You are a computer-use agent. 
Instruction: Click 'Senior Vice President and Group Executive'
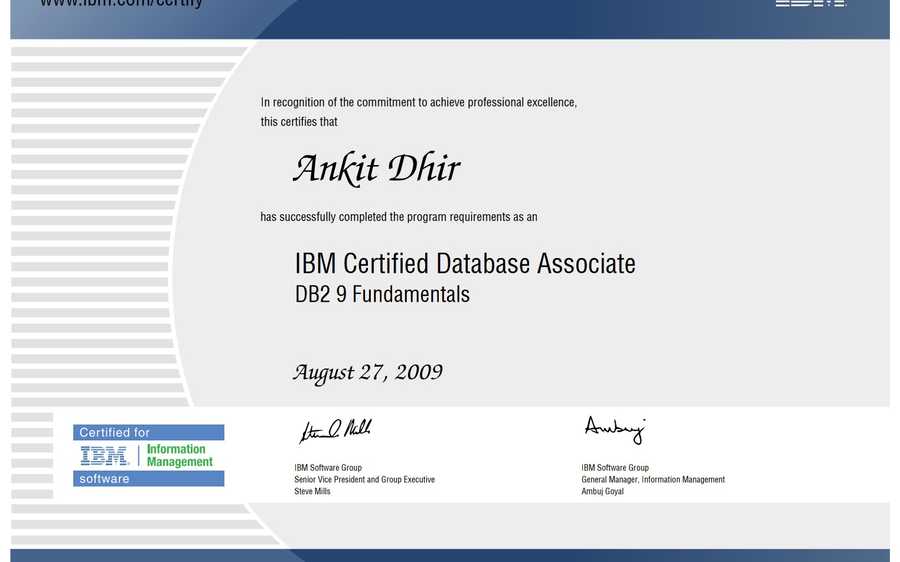(364, 479)
